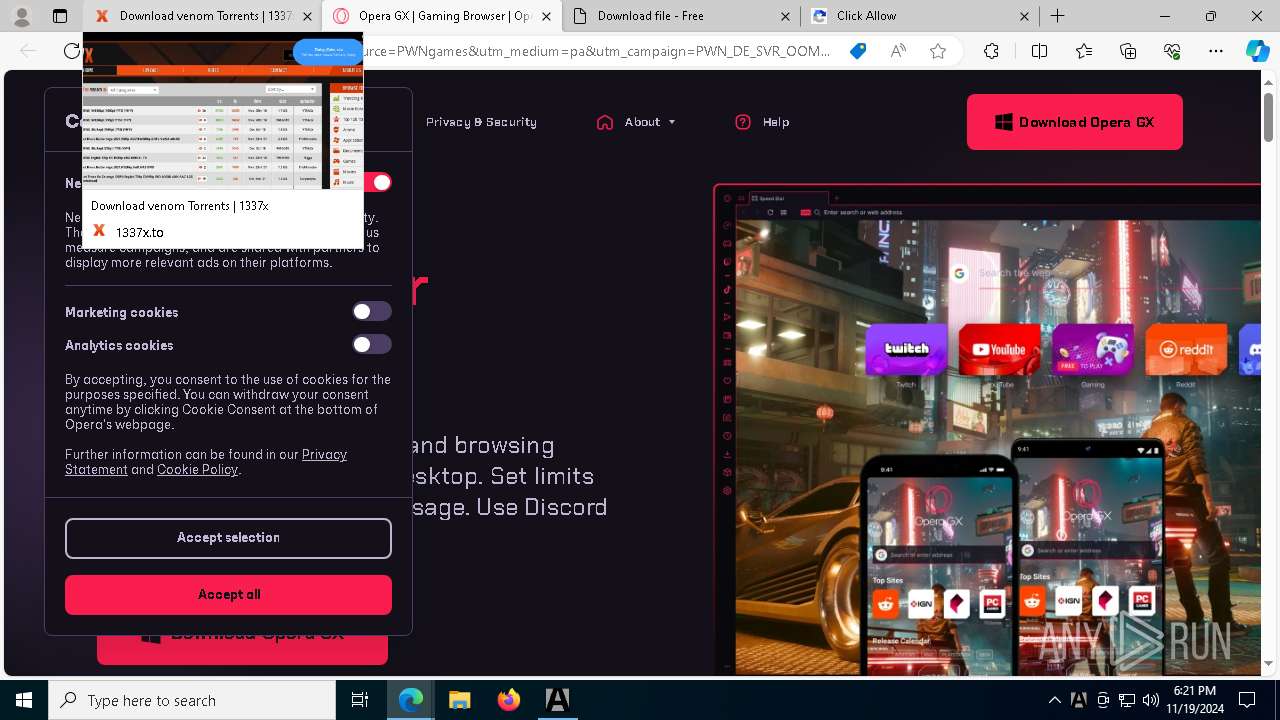Screen dimensions: 1280x720
Task: Open the Favorites list icon
Action: (1084, 51)
